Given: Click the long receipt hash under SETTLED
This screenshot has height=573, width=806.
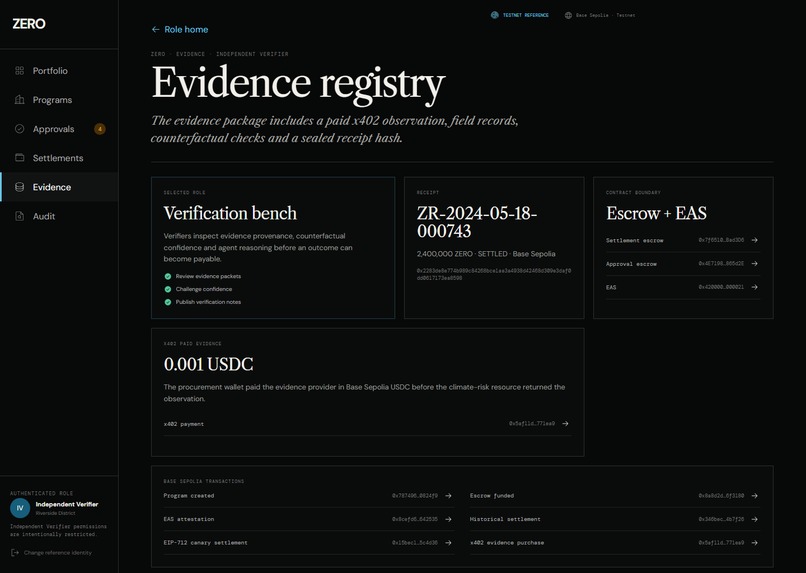Looking at the screenshot, I should [493, 274].
